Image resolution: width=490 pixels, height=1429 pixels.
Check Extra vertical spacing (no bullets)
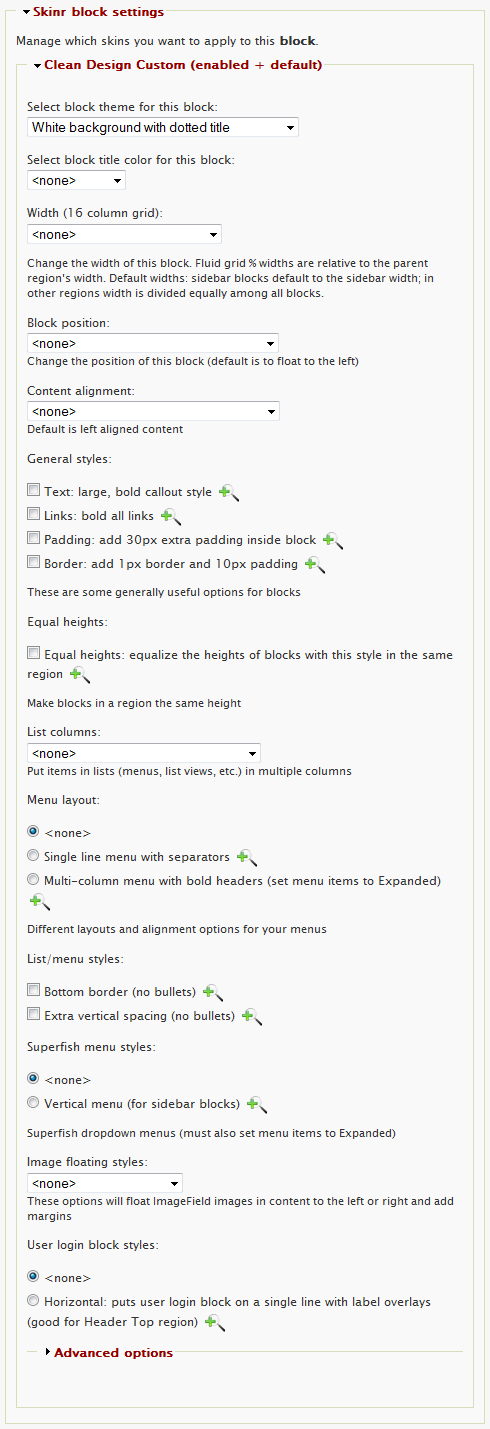(34, 1014)
